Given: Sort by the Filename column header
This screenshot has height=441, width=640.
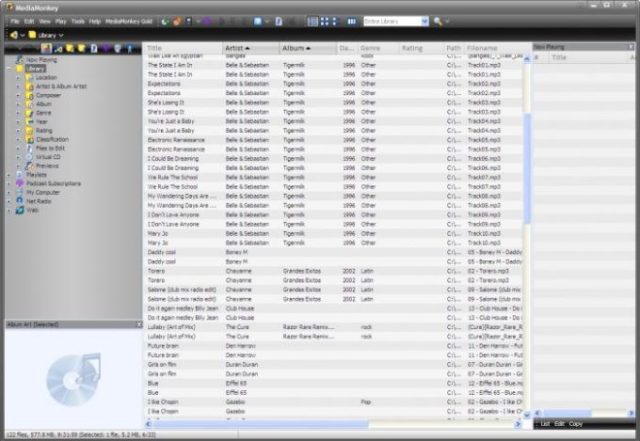Looking at the screenshot, I should tap(495, 48).
